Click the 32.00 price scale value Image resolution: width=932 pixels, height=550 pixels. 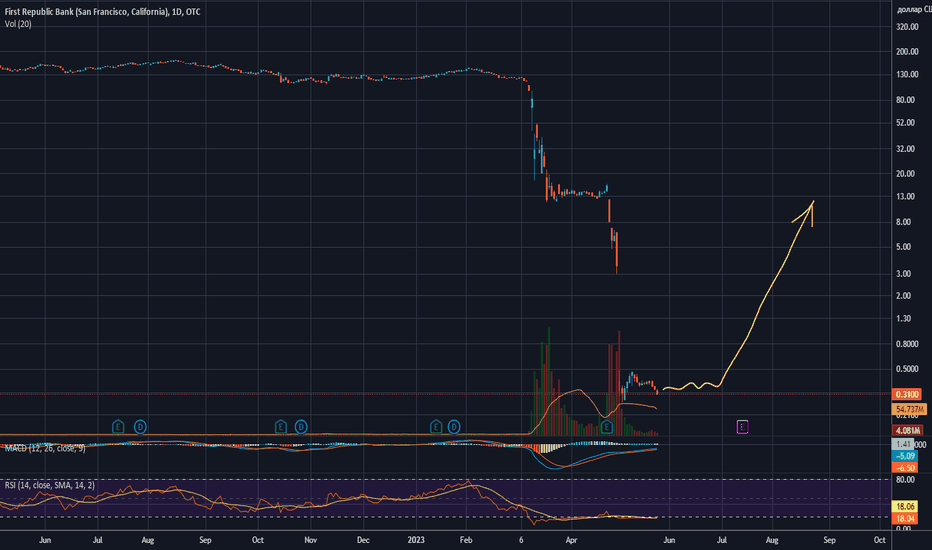pyautogui.click(x=905, y=149)
